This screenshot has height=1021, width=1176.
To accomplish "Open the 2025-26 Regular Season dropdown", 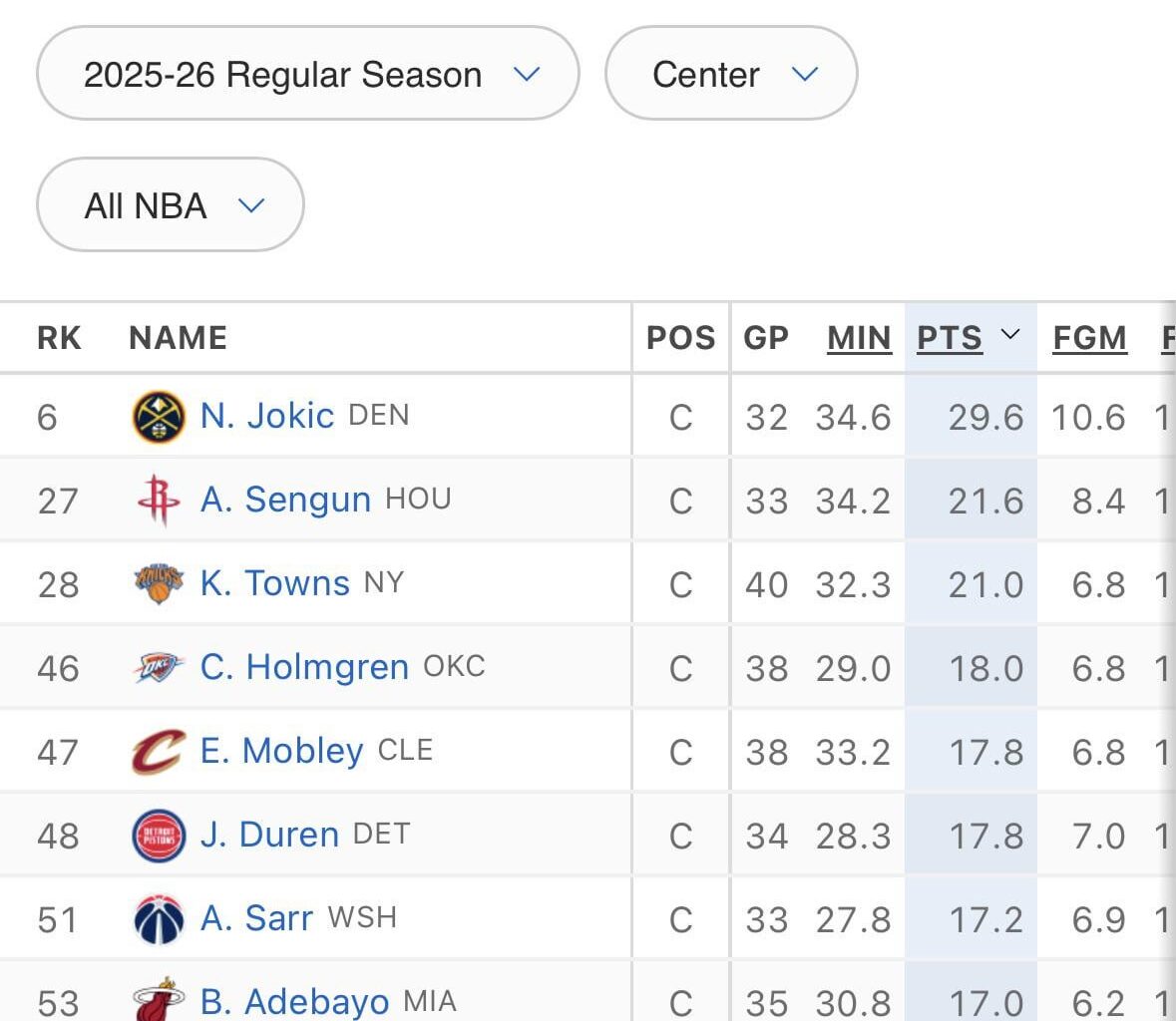I will [307, 75].
